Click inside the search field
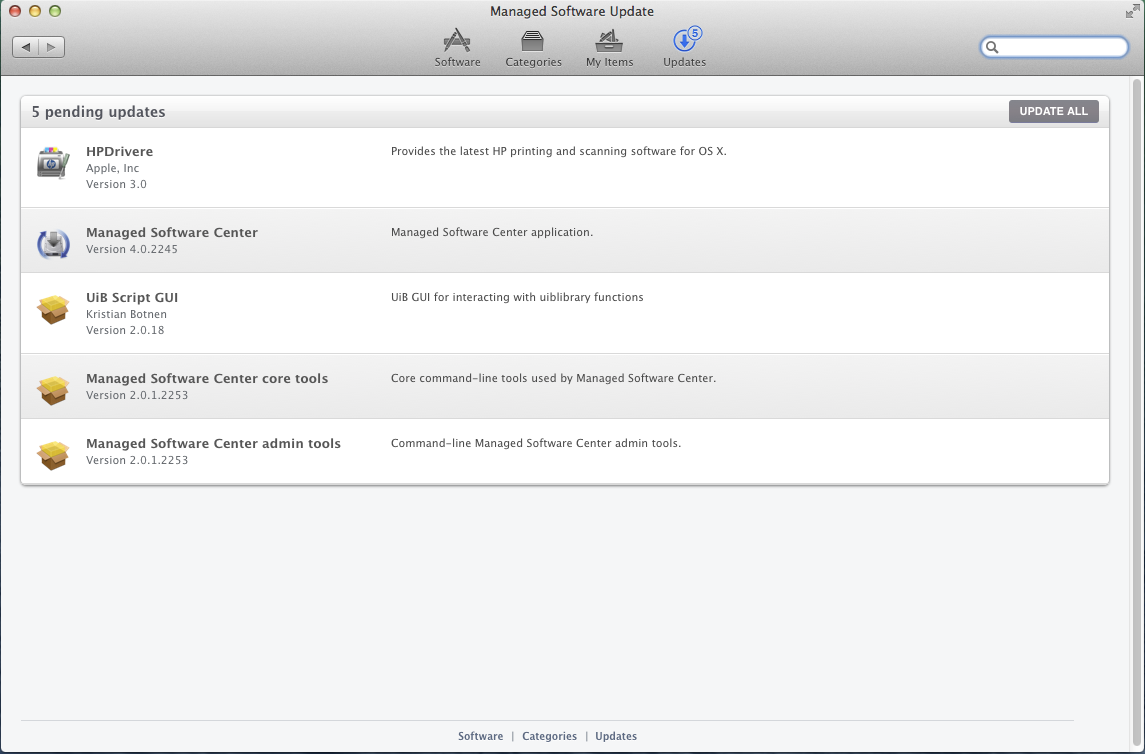1145x754 pixels. pos(1062,47)
